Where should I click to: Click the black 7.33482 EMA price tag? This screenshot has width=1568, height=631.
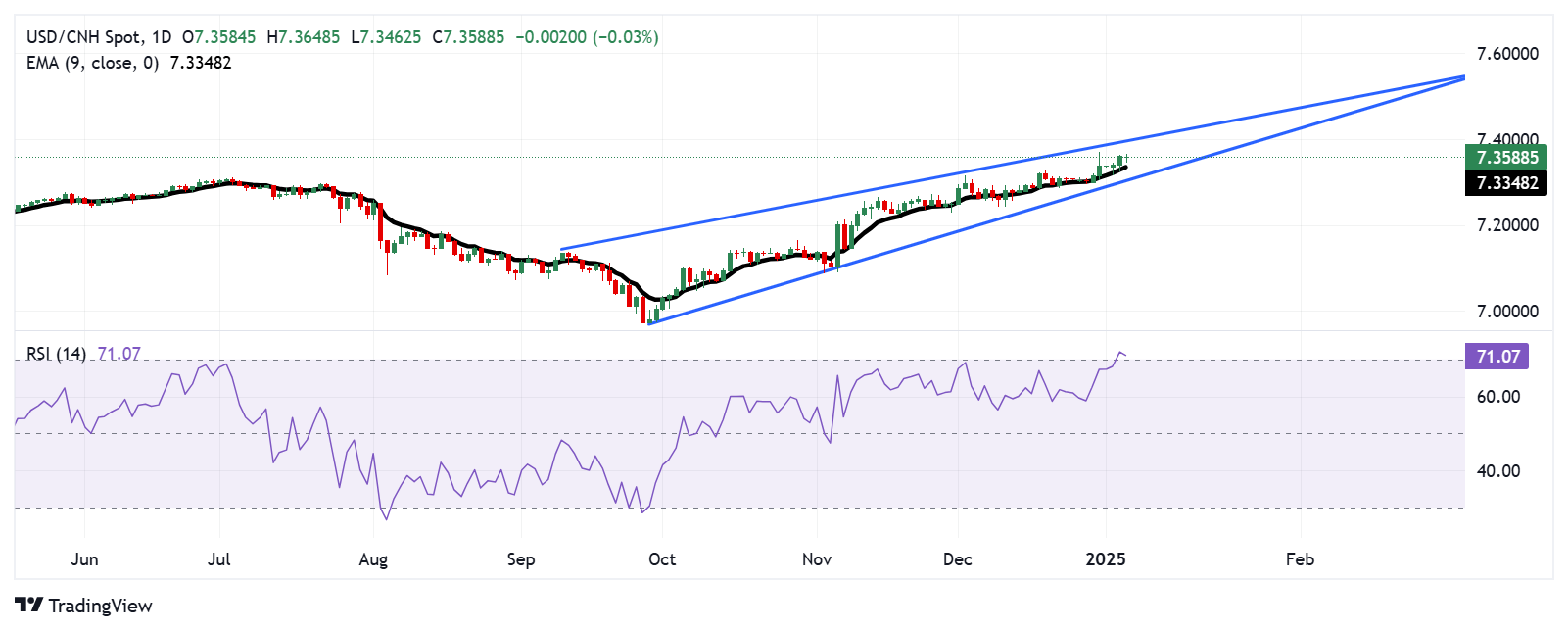tap(1506, 183)
